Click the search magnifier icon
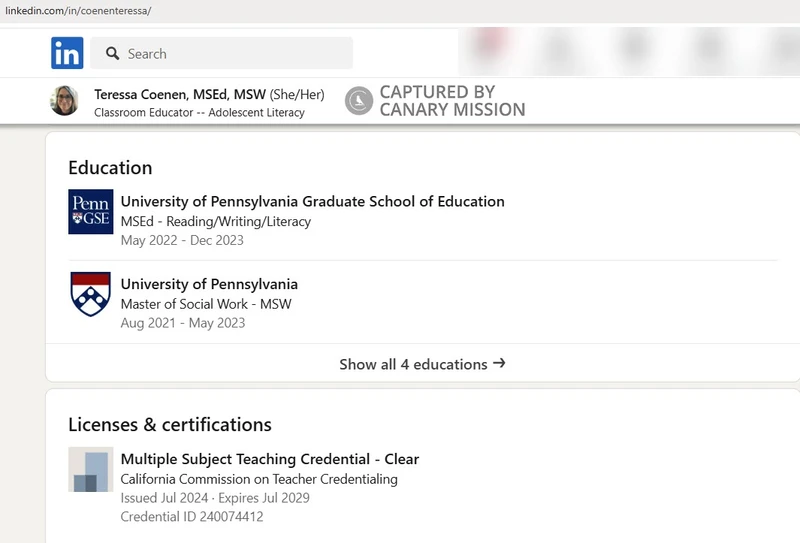This screenshot has height=543, width=800. [x=113, y=54]
